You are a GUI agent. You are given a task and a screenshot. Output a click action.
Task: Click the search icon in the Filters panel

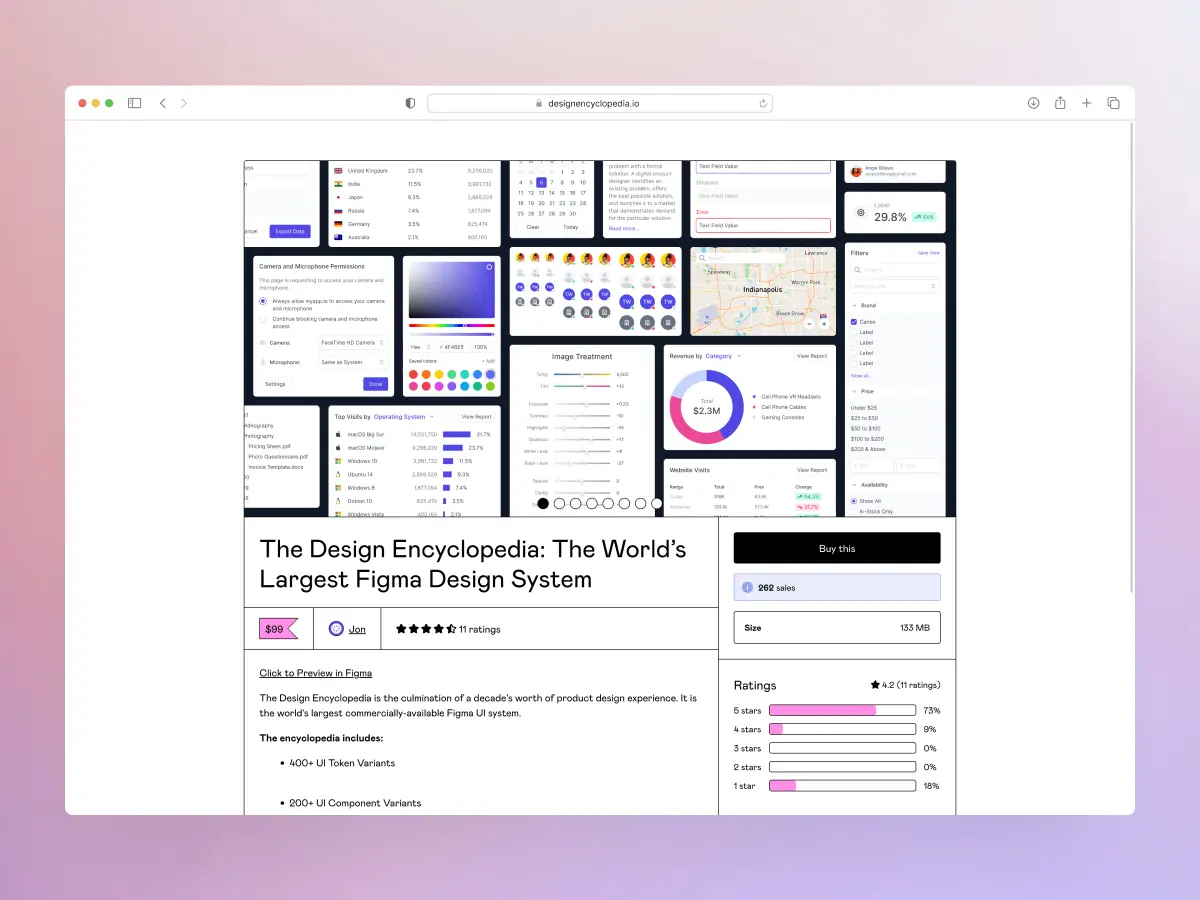[857, 269]
